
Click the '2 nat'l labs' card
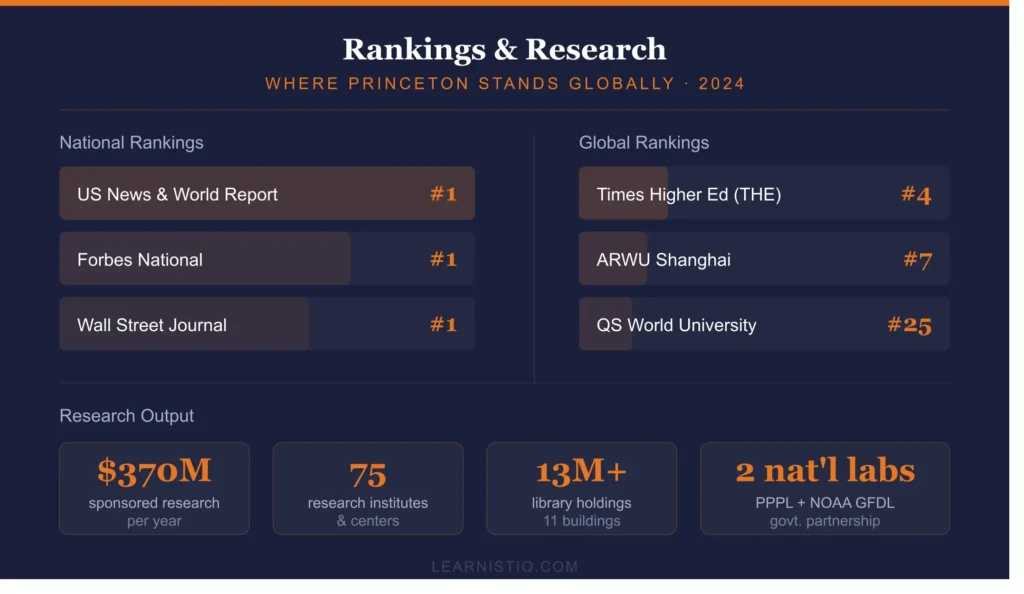point(825,488)
